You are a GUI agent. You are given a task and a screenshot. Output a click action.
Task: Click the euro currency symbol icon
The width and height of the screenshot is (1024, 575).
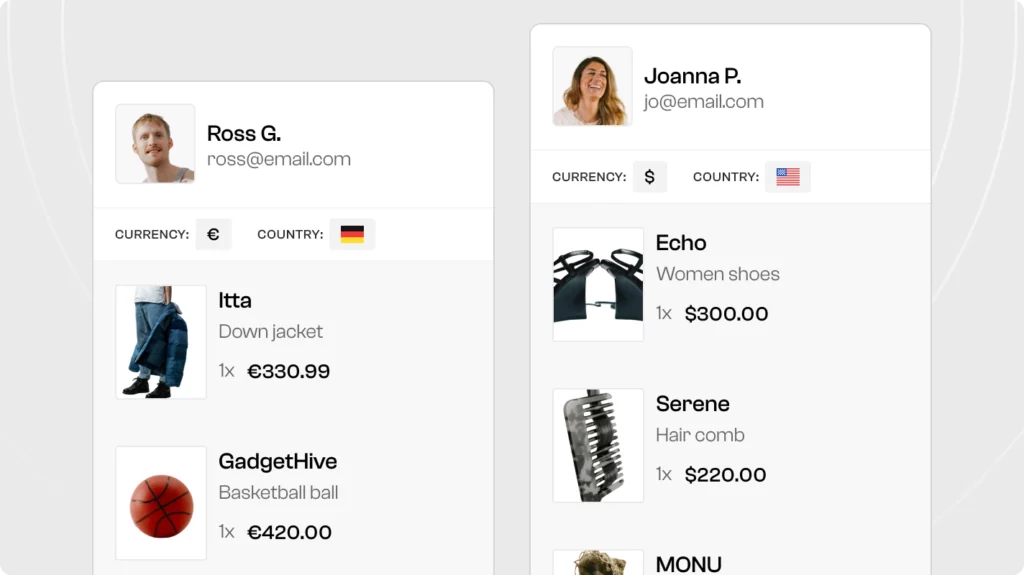(x=213, y=235)
